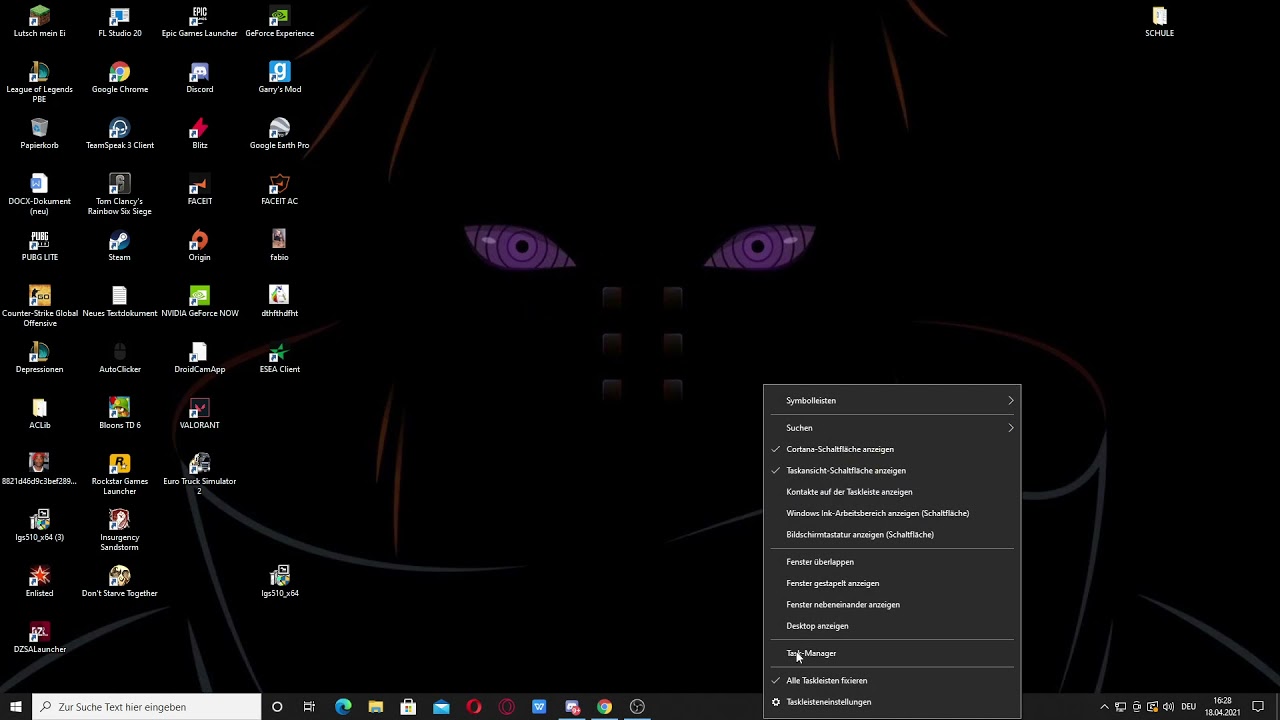Click the AutoClicker desktop icon

point(119,358)
